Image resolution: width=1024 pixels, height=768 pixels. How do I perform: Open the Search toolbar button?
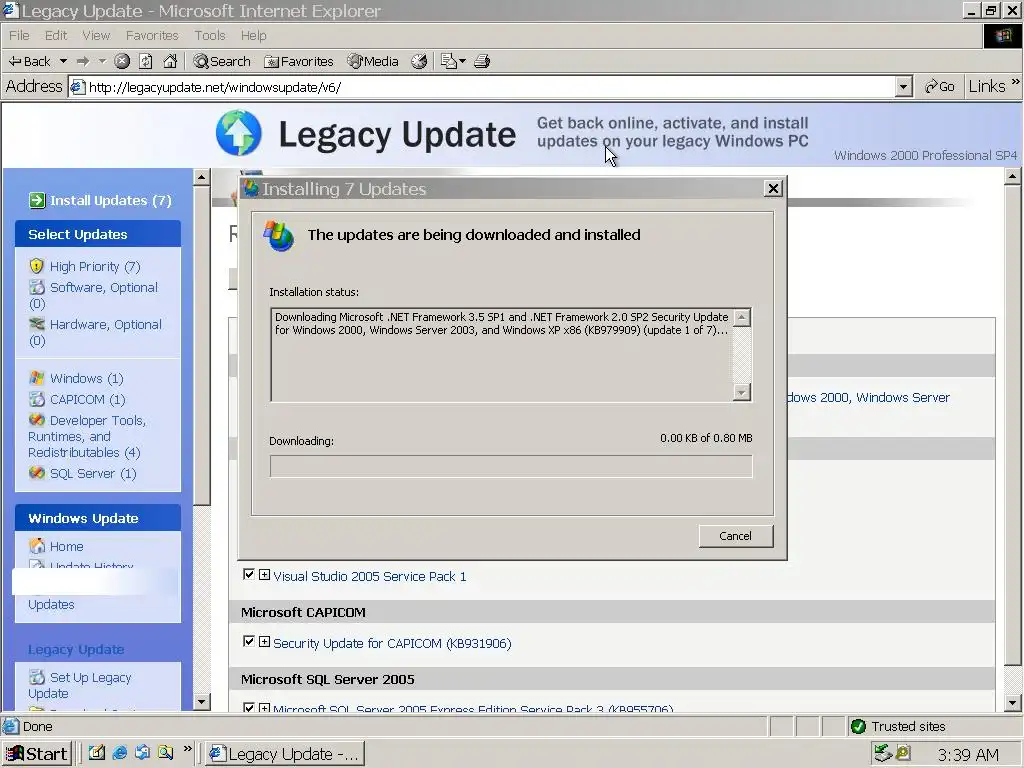click(x=222, y=61)
